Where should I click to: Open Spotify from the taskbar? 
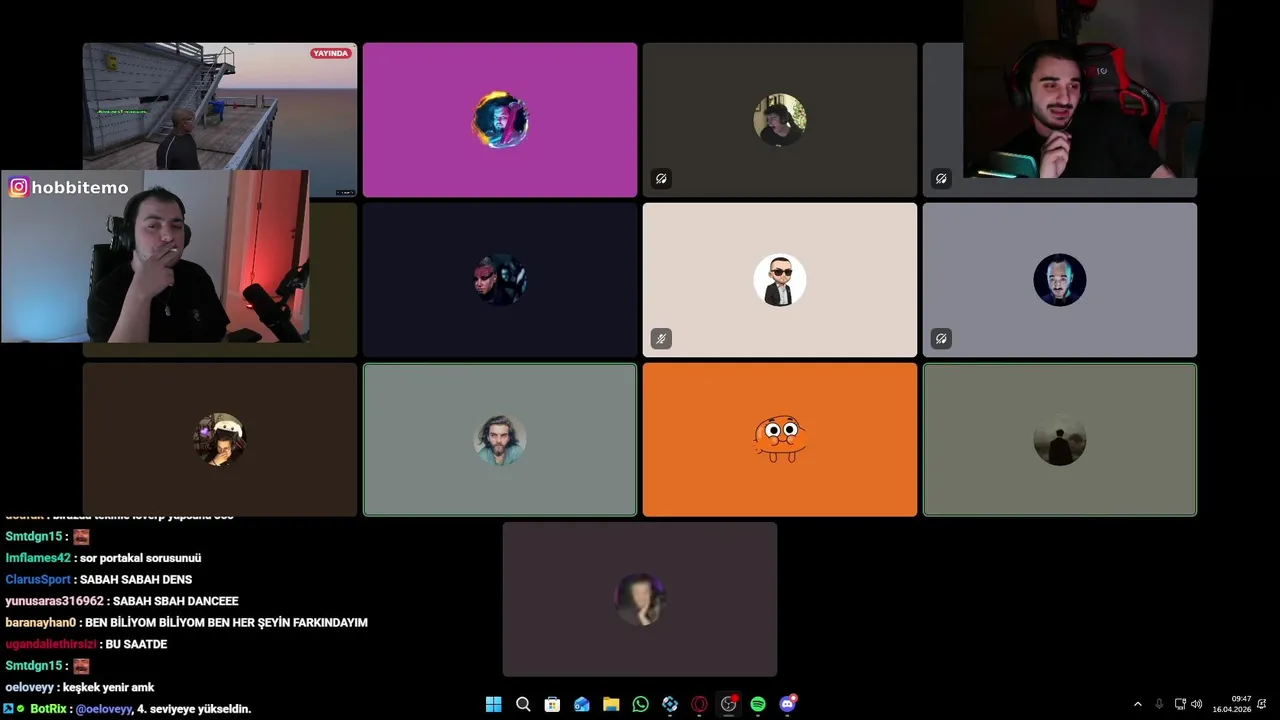tap(758, 704)
